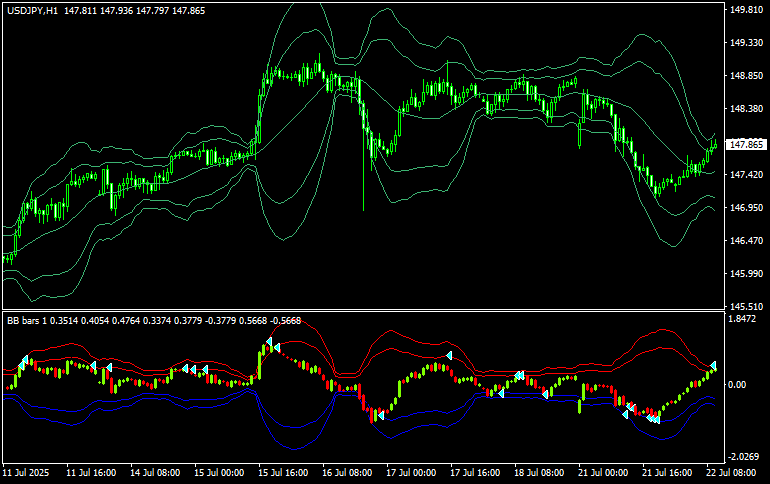The image size is (770, 484).
Task: Click the 21 Jul 16:00 time label
Action: coord(667,473)
